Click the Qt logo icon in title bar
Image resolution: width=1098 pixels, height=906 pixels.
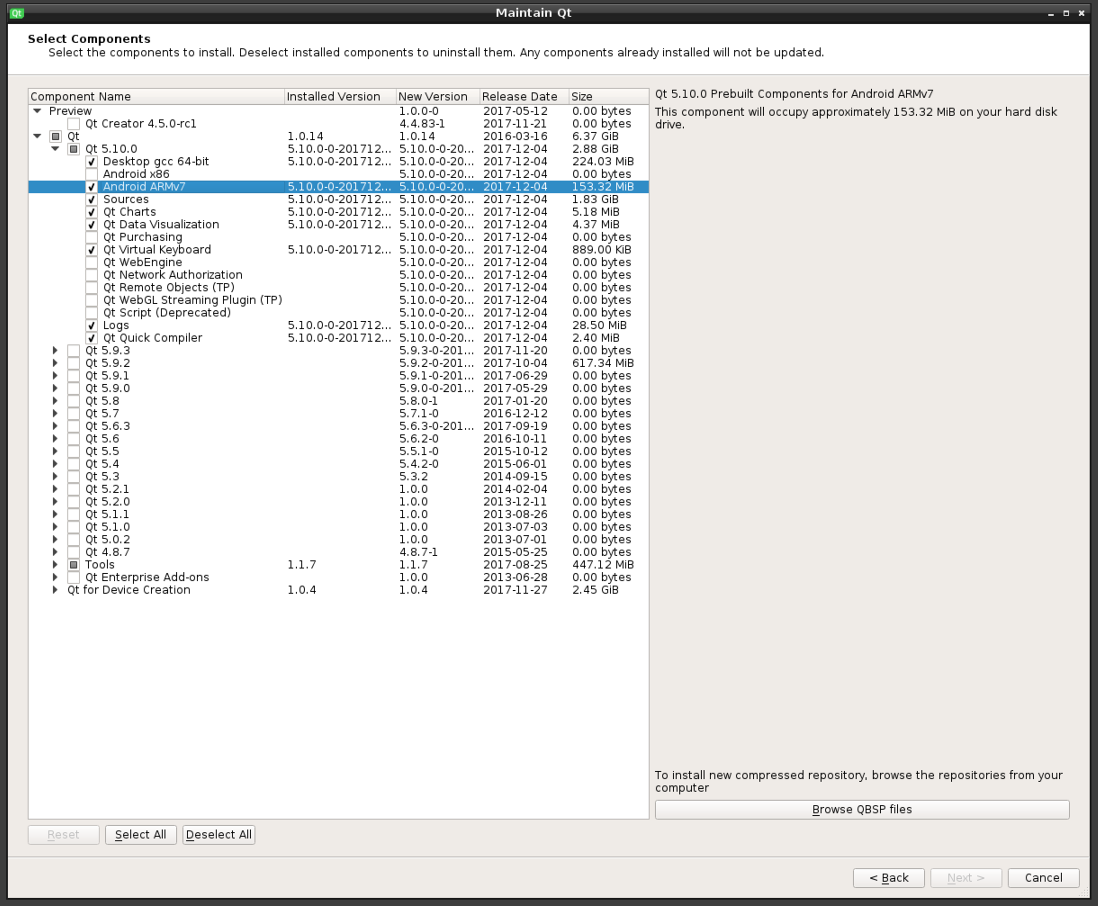(17, 13)
